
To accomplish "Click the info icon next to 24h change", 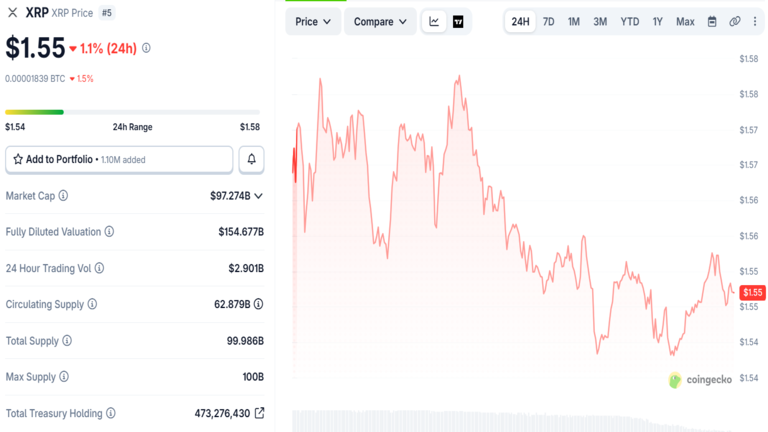I will coord(146,48).
